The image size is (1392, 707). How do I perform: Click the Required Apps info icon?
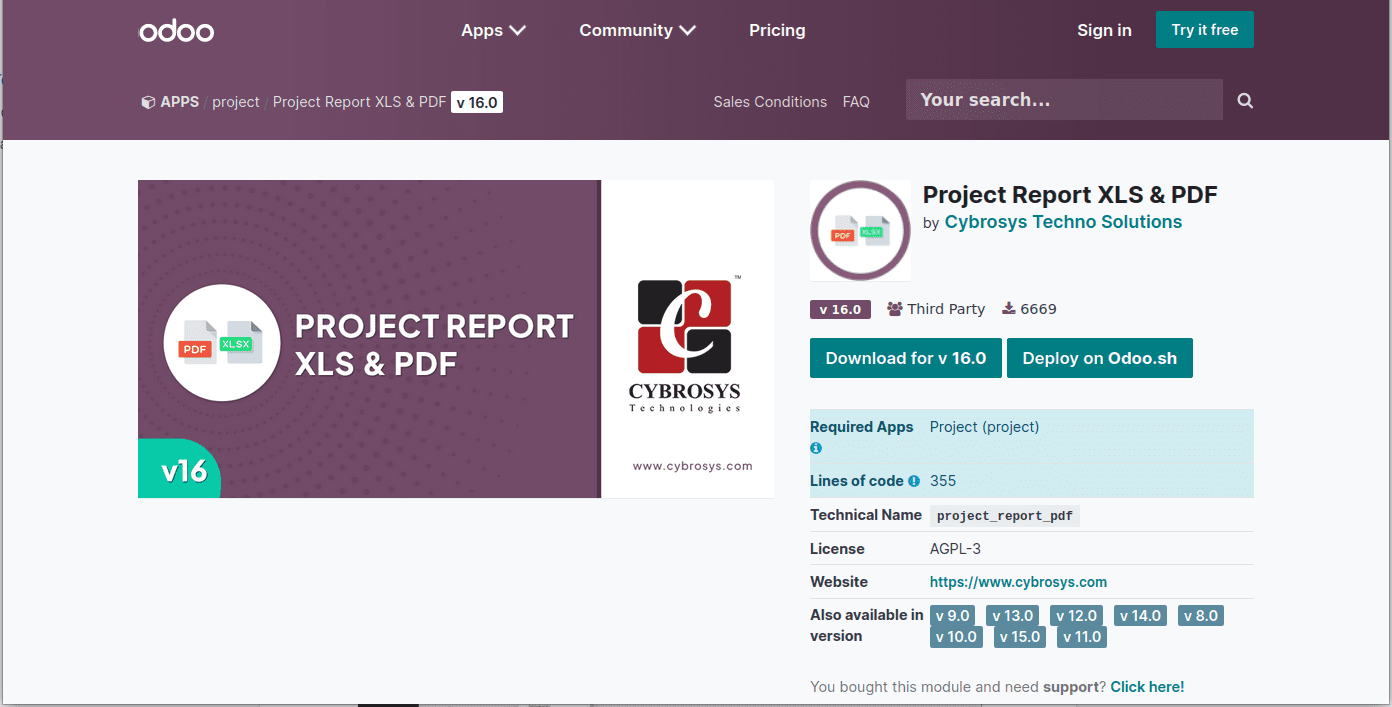816,448
